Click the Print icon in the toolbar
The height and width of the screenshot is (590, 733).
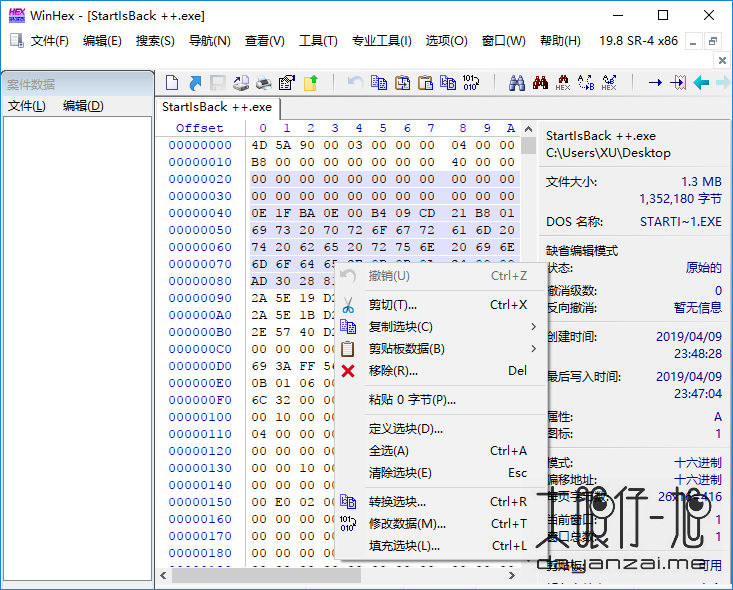pos(264,83)
